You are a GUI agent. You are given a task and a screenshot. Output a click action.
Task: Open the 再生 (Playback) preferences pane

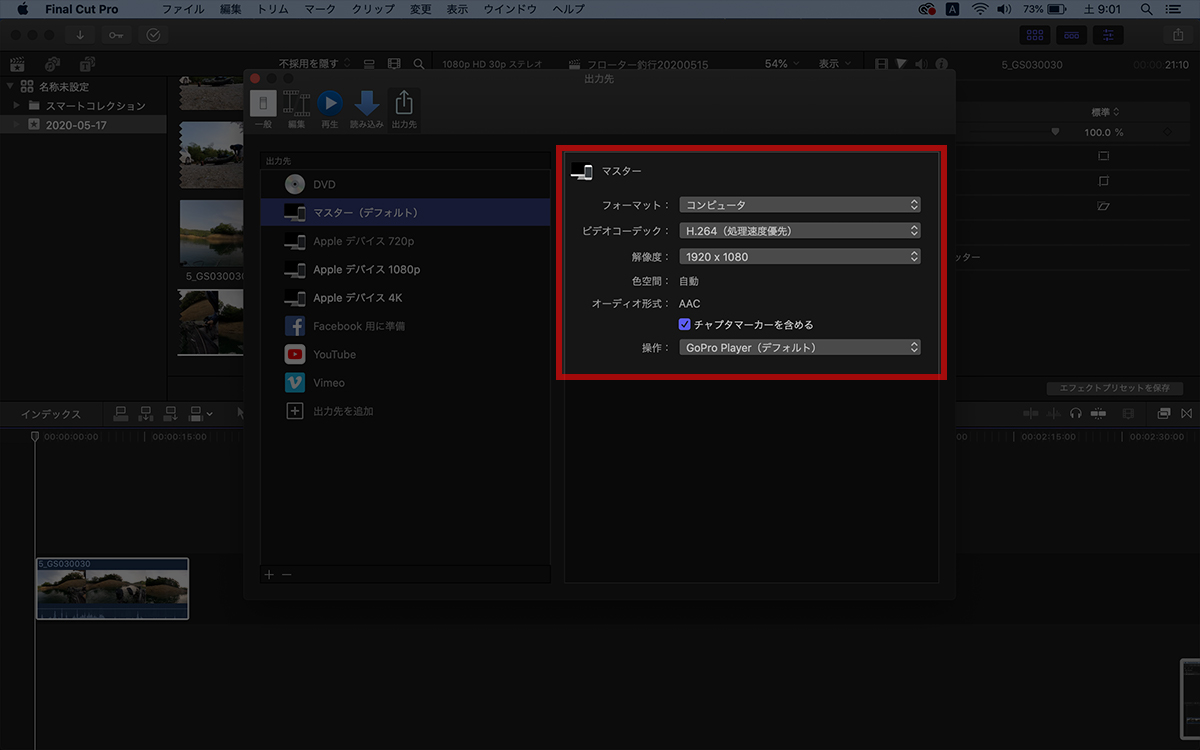330,109
